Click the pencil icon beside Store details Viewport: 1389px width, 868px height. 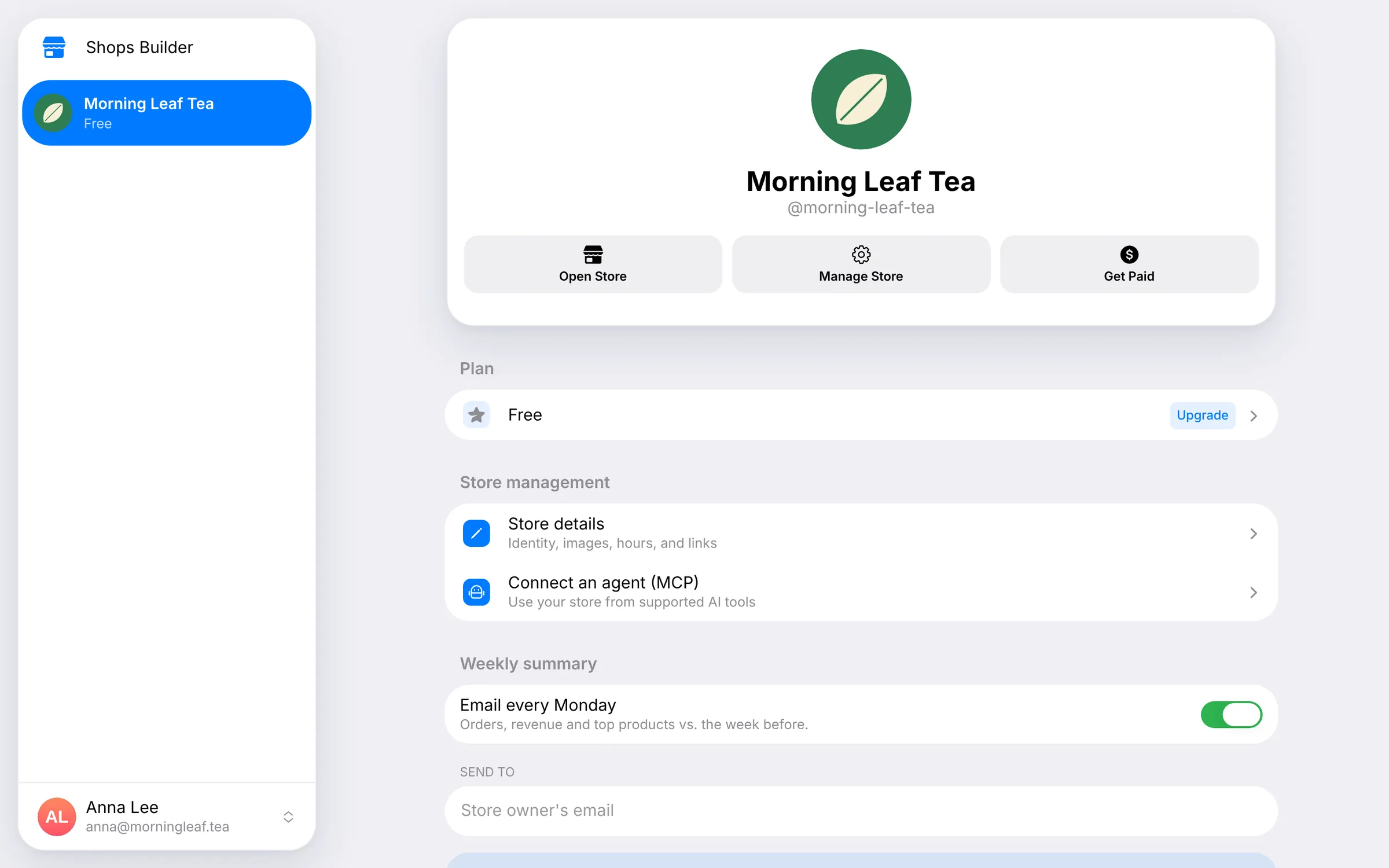coord(476,534)
